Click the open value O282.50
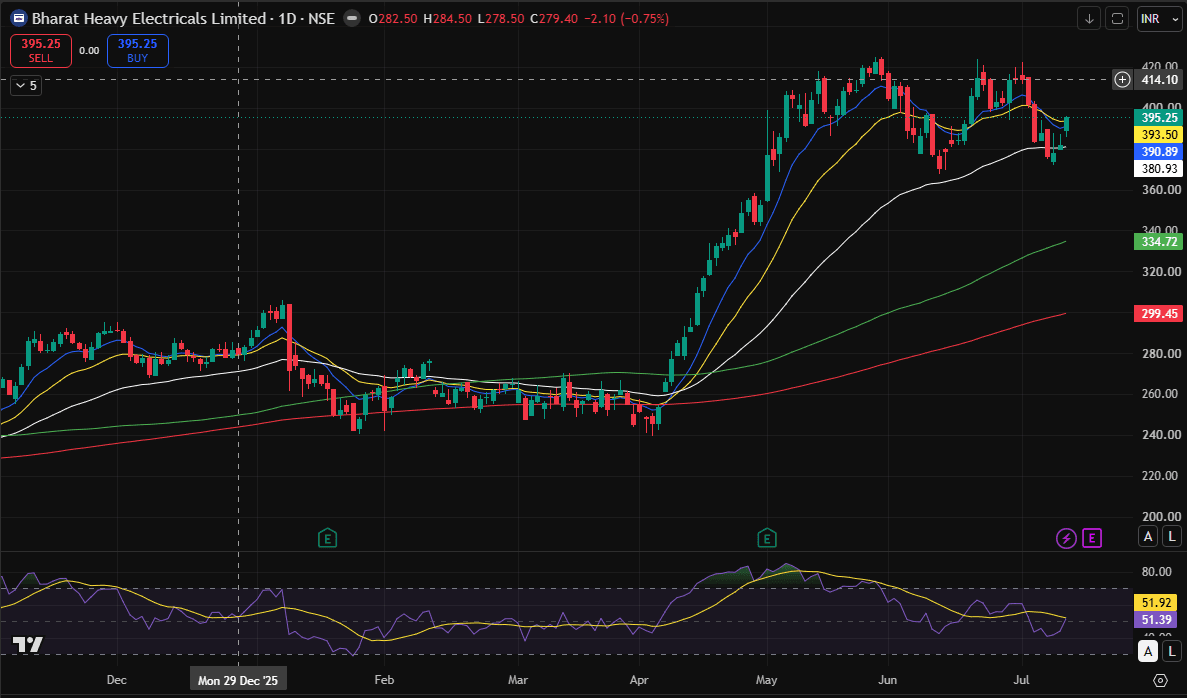 pyautogui.click(x=393, y=19)
